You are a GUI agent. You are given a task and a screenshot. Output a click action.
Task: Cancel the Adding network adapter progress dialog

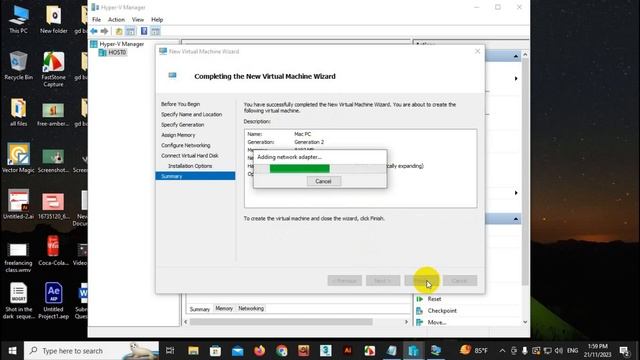pyautogui.click(x=324, y=181)
